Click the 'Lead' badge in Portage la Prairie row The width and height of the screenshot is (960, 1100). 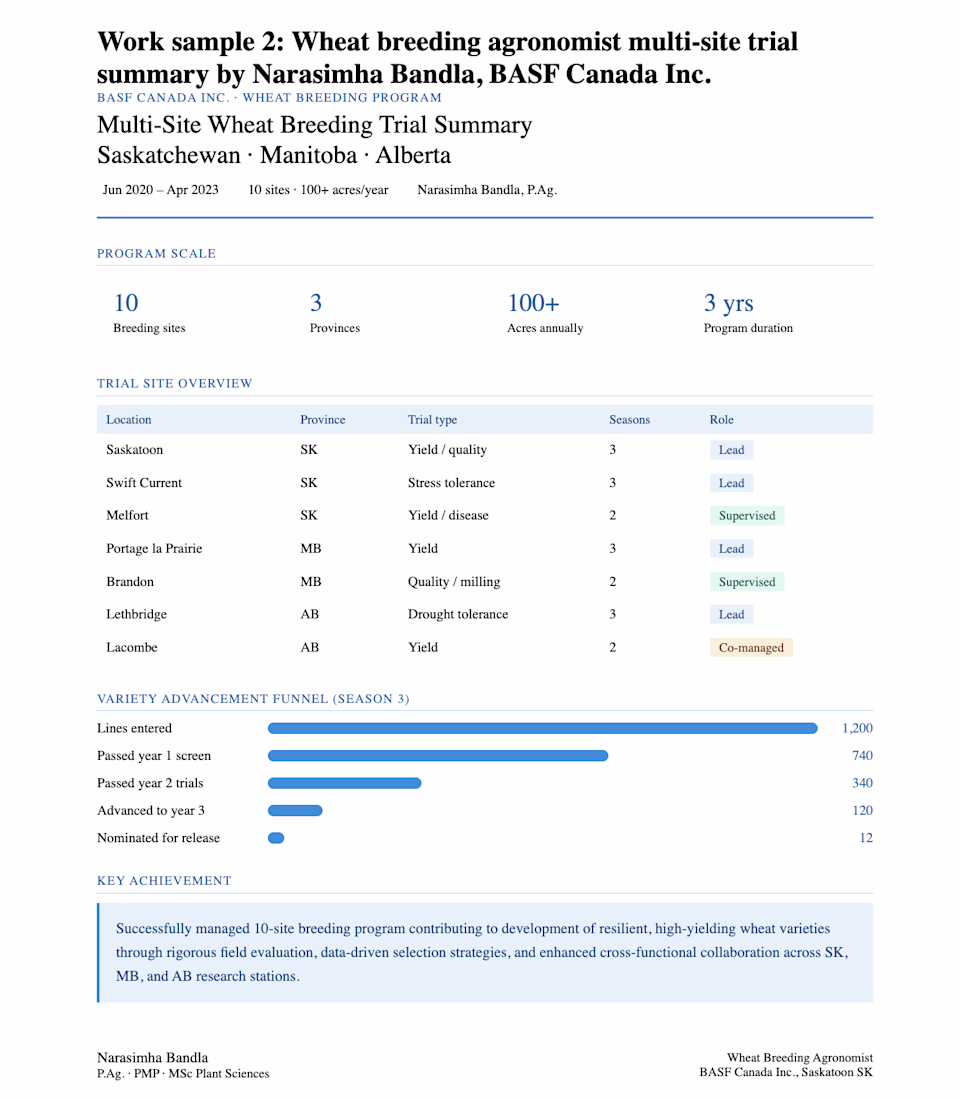(x=731, y=549)
